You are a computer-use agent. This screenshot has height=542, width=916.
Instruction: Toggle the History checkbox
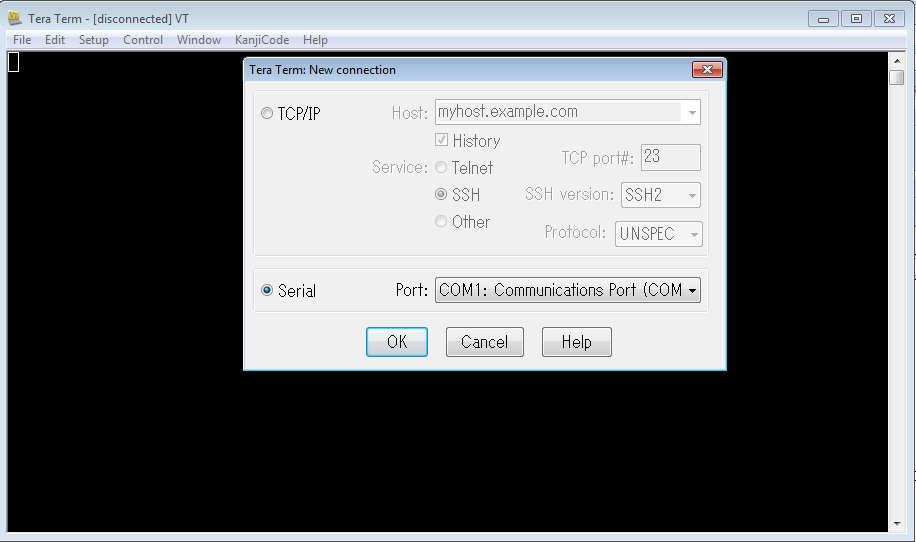point(441,141)
